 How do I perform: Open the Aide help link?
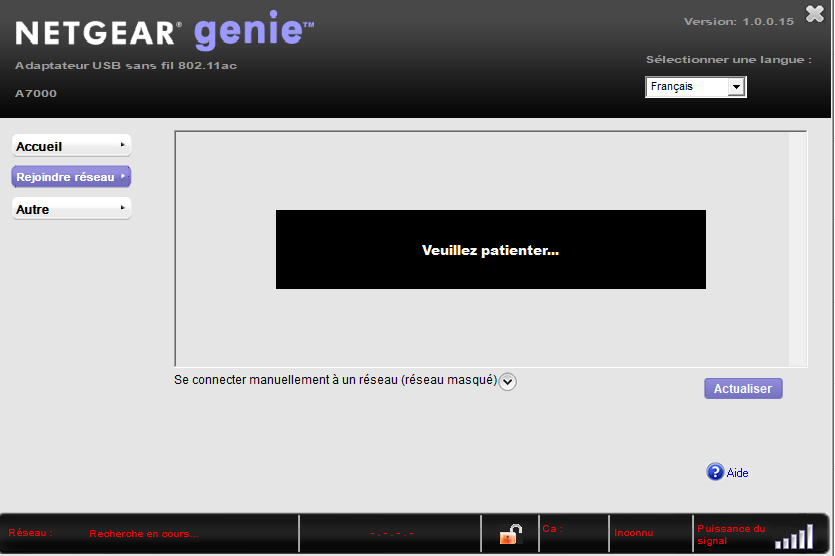click(x=738, y=473)
